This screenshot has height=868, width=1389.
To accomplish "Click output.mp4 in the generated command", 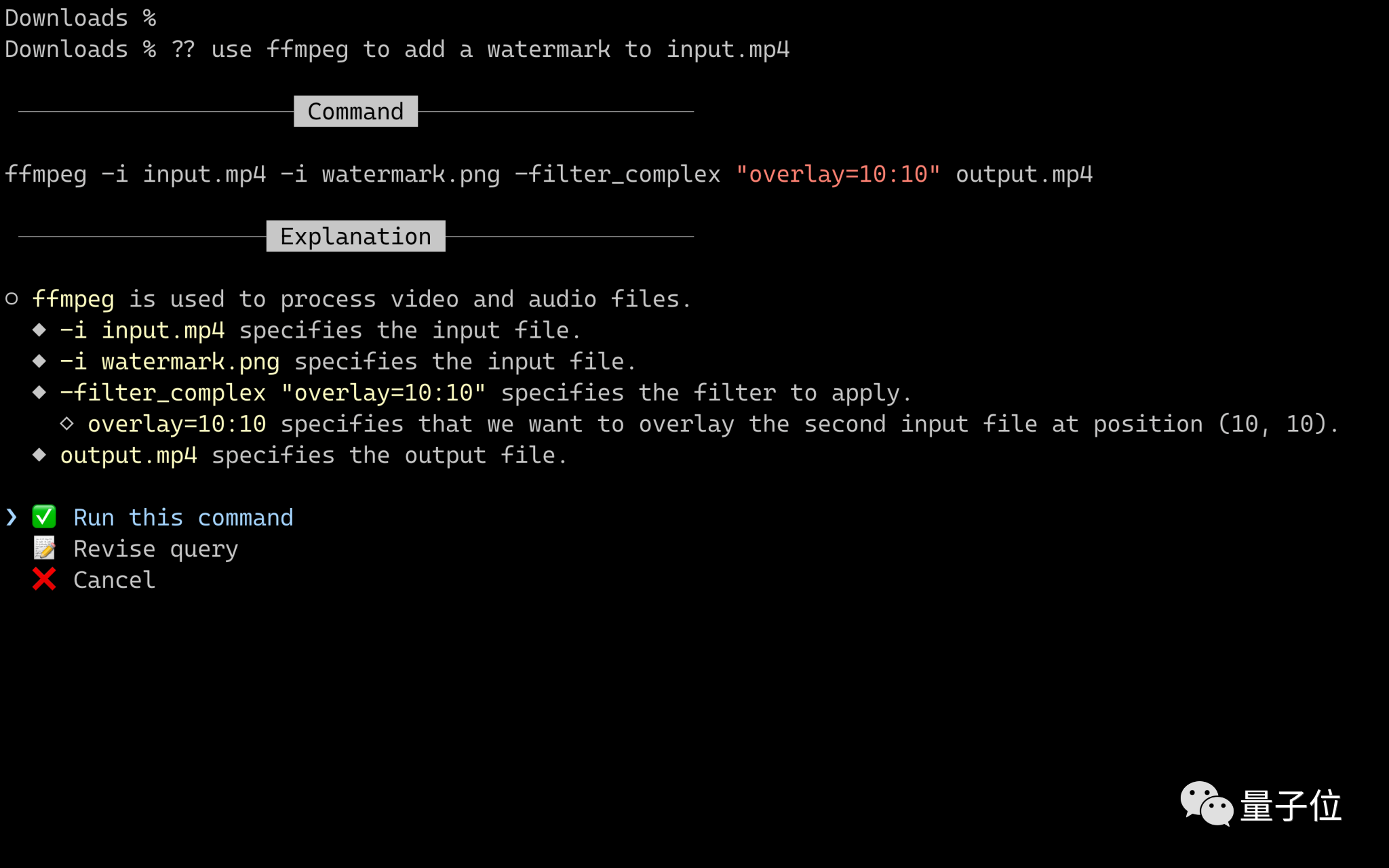I will click(x=1024, y=175).
